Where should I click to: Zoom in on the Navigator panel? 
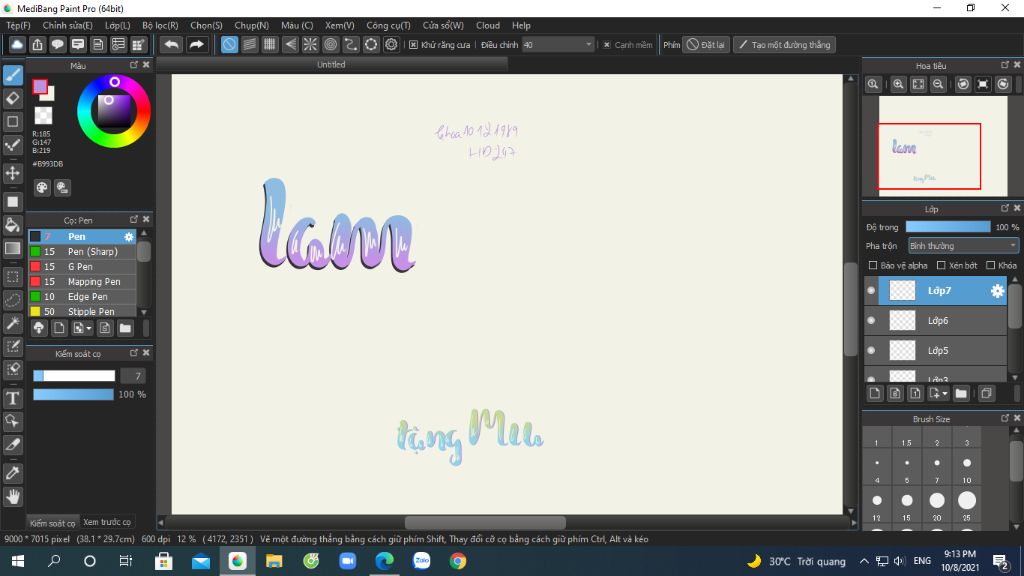[x=899, y=84]
